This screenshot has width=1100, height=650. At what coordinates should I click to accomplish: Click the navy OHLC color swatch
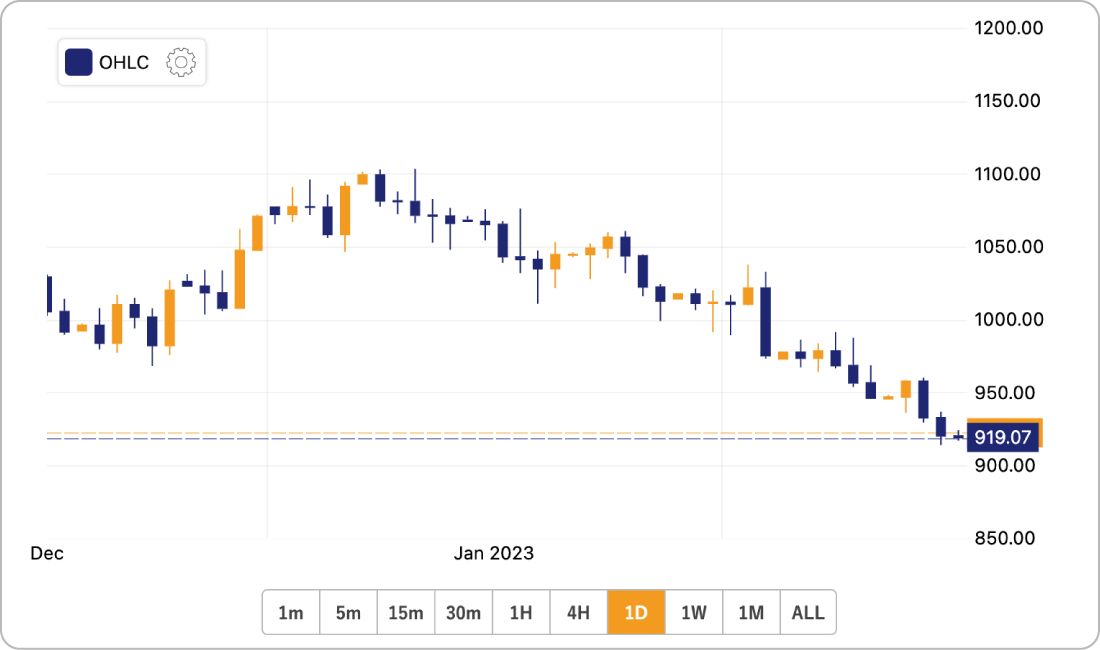click(79, 62)
